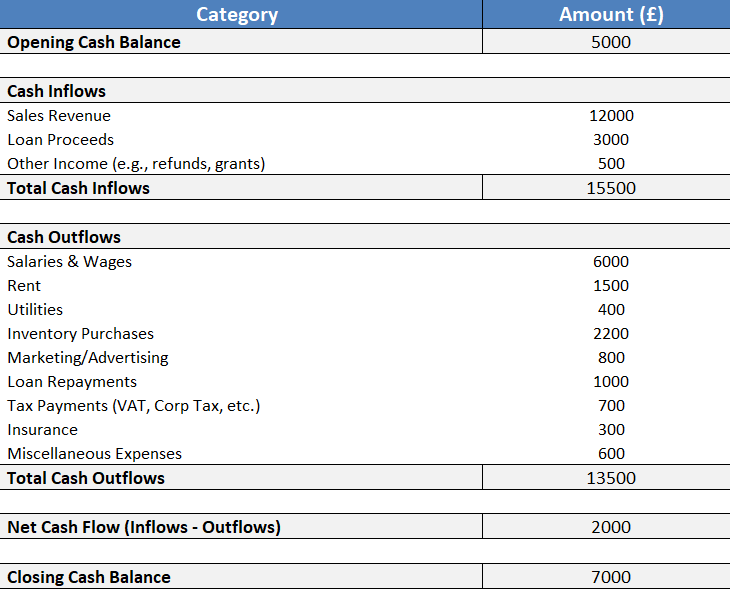Screen dimensions: 730x589
Task: Select the Total Cash Outflows label
Action: (86, 478)
